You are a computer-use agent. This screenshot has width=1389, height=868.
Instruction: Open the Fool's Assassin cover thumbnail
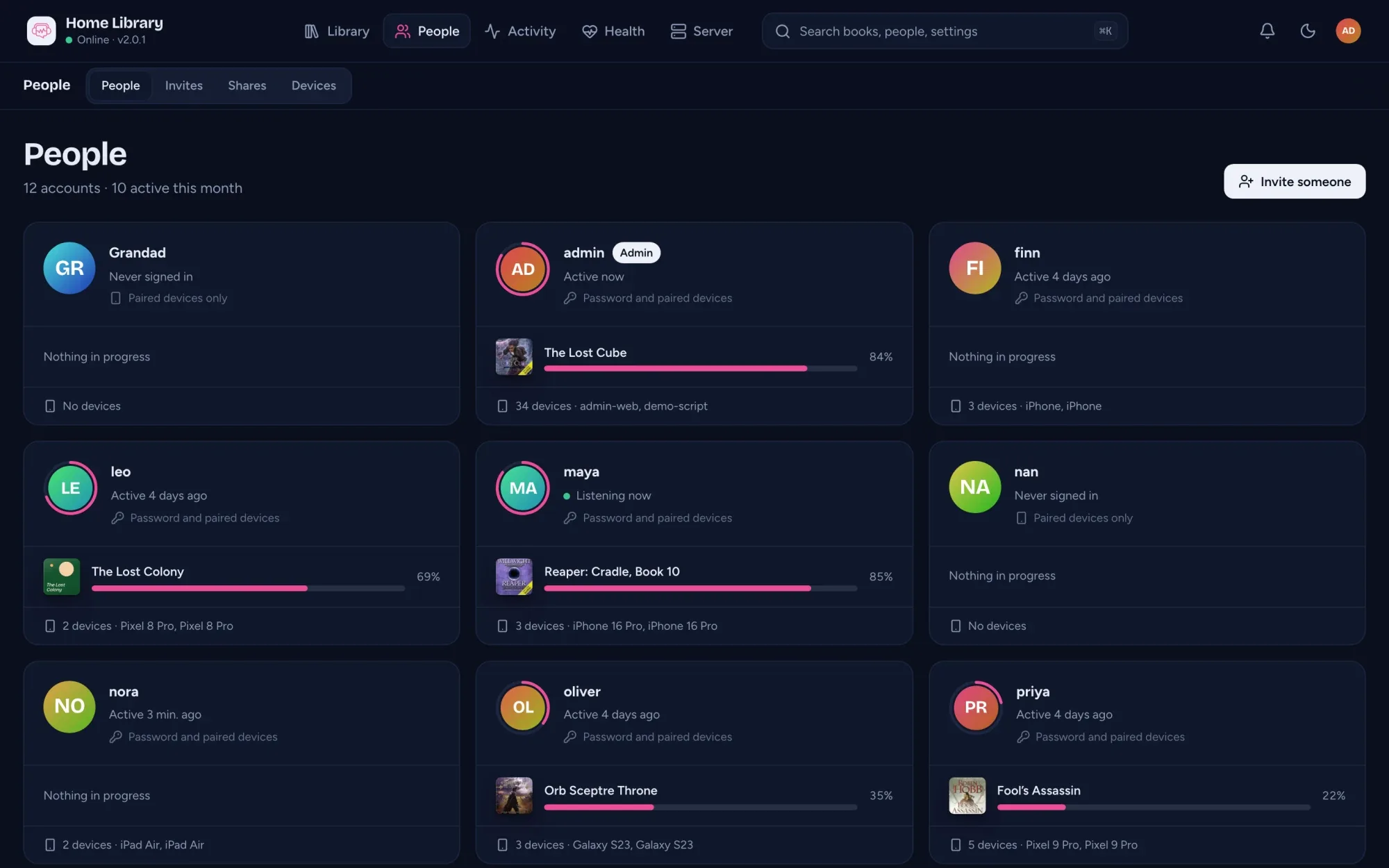967,795
